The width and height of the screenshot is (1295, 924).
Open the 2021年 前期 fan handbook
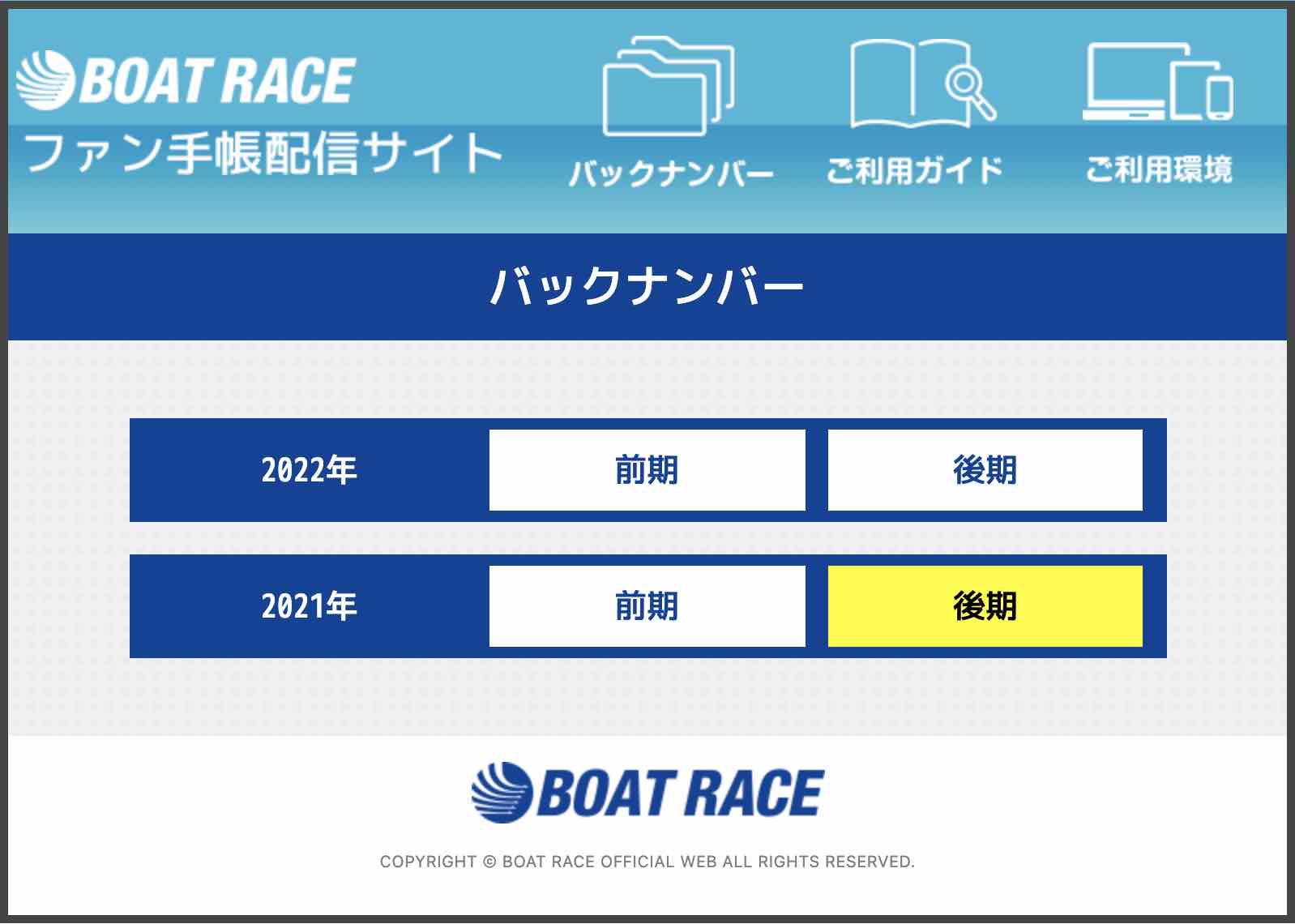point(647,605)
